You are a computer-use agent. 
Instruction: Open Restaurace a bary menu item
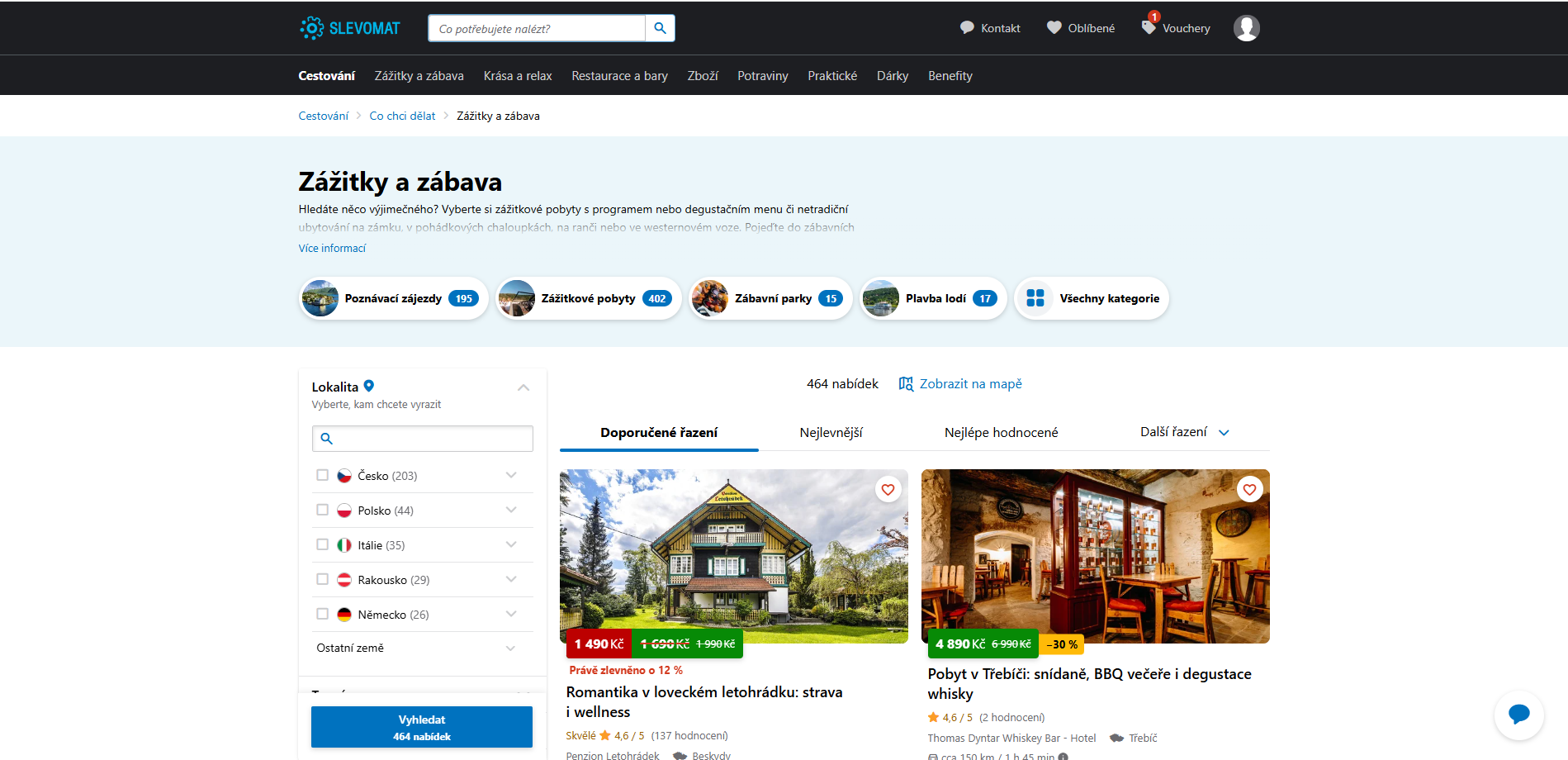pyautogui.click(x=620, y=76)
